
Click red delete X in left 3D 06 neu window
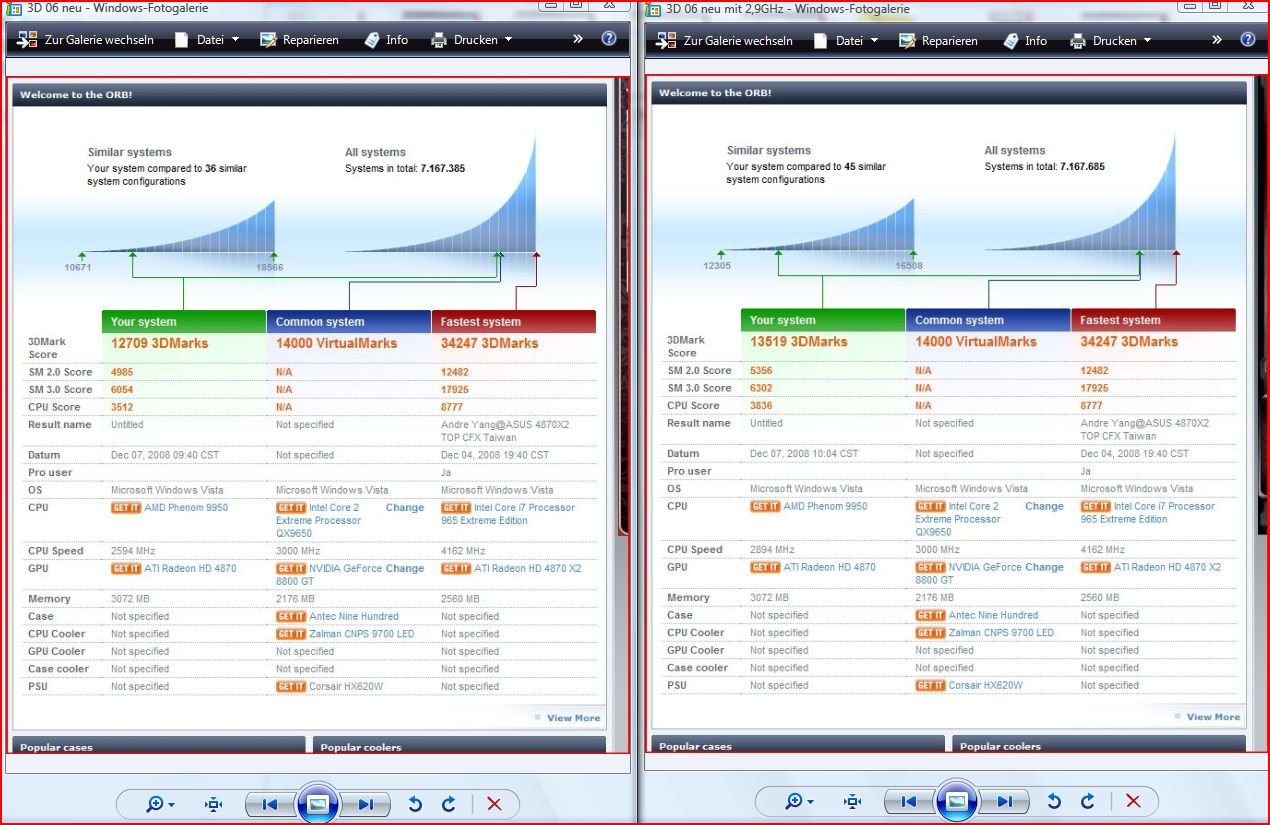pos(494,803)
